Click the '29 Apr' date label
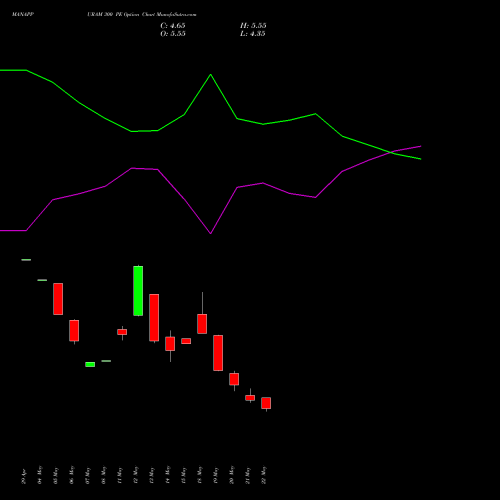500x500 pixels. tap(24, 477)
